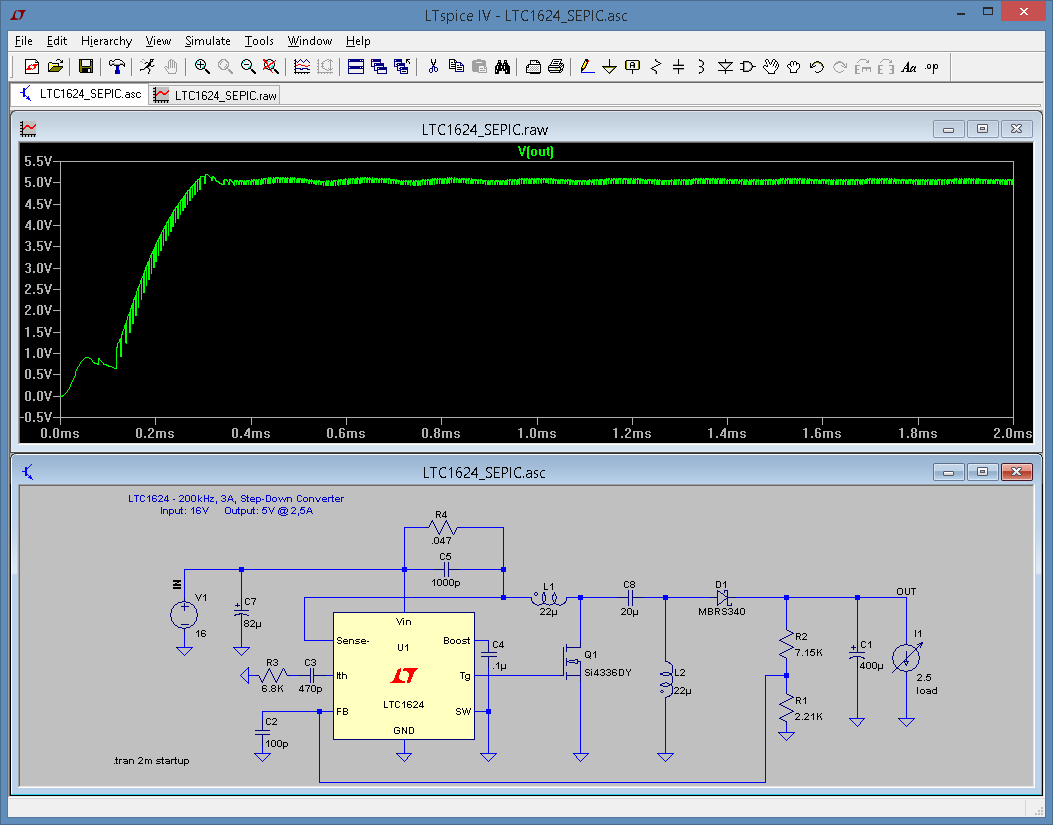Viewport: 1053px width, 825px height.
Task: Click the 6.8K value of R3
Action: (x=272, y=689)
